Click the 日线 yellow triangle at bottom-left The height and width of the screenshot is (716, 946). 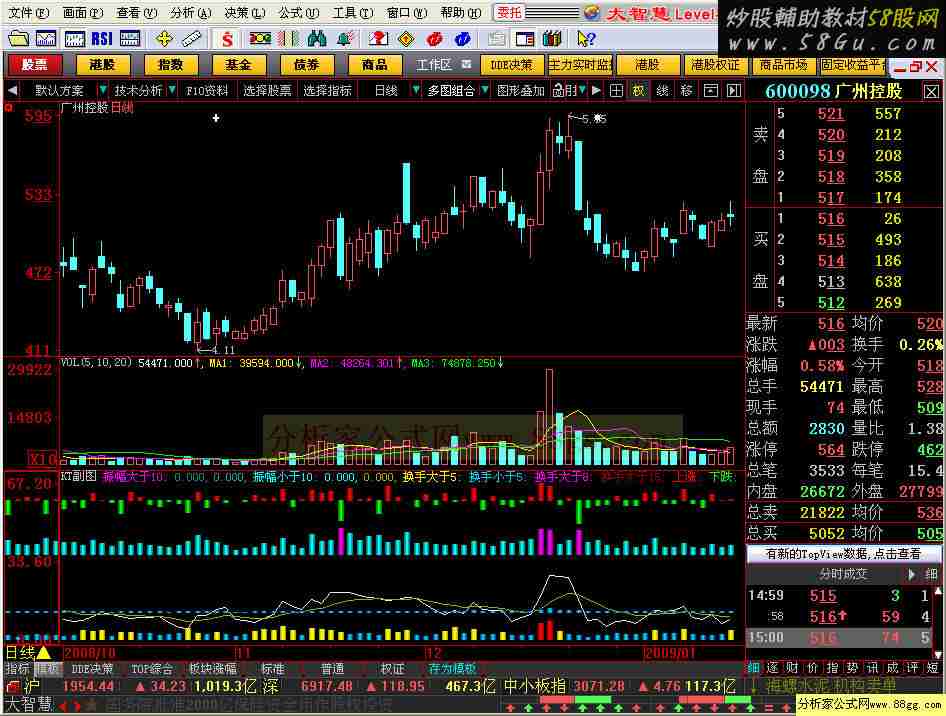[43, 652]
